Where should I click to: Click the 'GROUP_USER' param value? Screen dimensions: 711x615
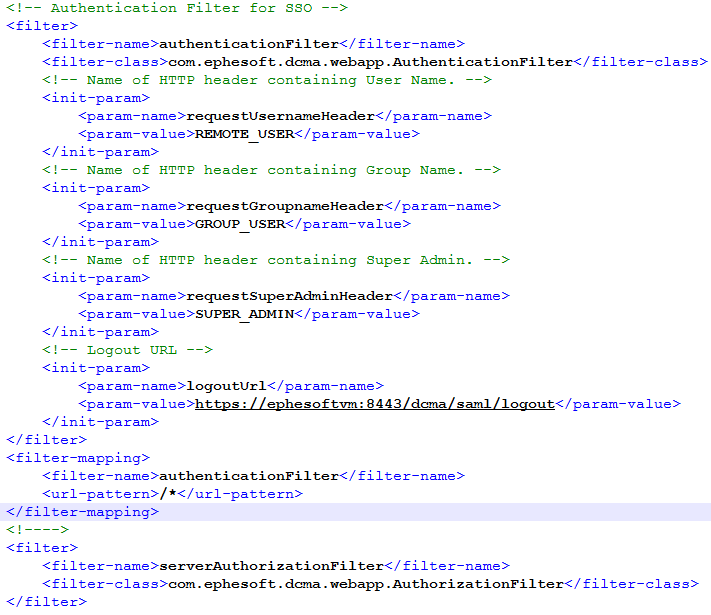tap(240, 224)
